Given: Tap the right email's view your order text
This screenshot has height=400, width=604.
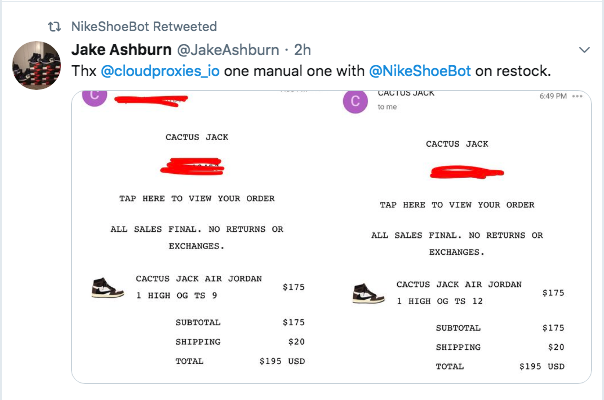Looking at the screenshot, I should point(457,205).
